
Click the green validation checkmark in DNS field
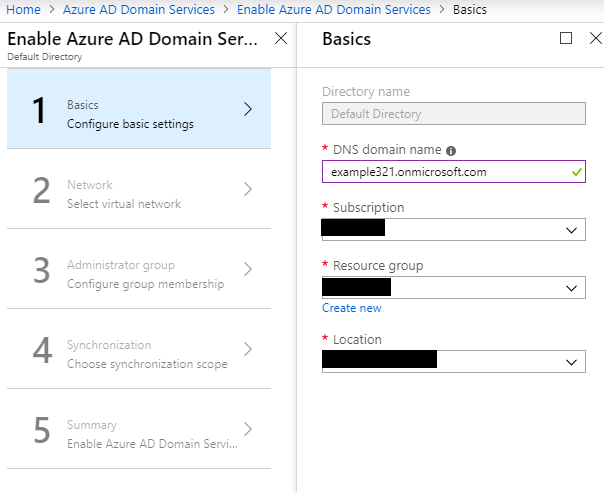coord(577,172)
